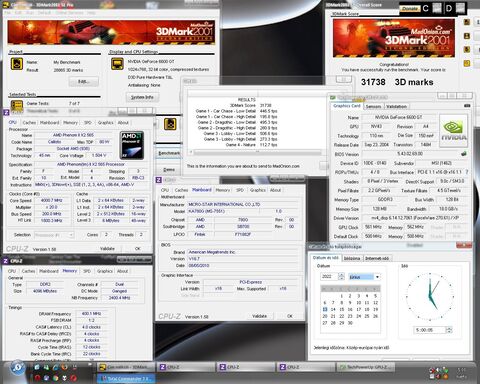Click the year spinner arrows in the date dialog
The image size is (480, 384).
341,276
